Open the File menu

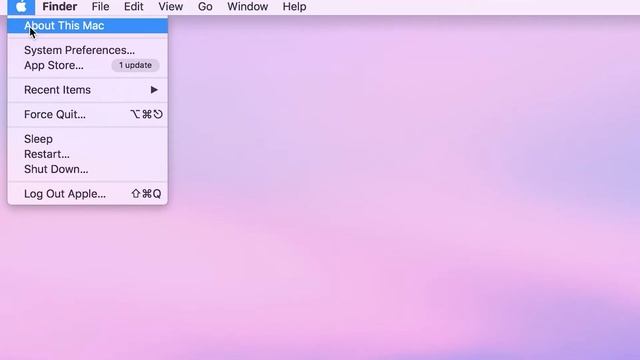point(100,7)
